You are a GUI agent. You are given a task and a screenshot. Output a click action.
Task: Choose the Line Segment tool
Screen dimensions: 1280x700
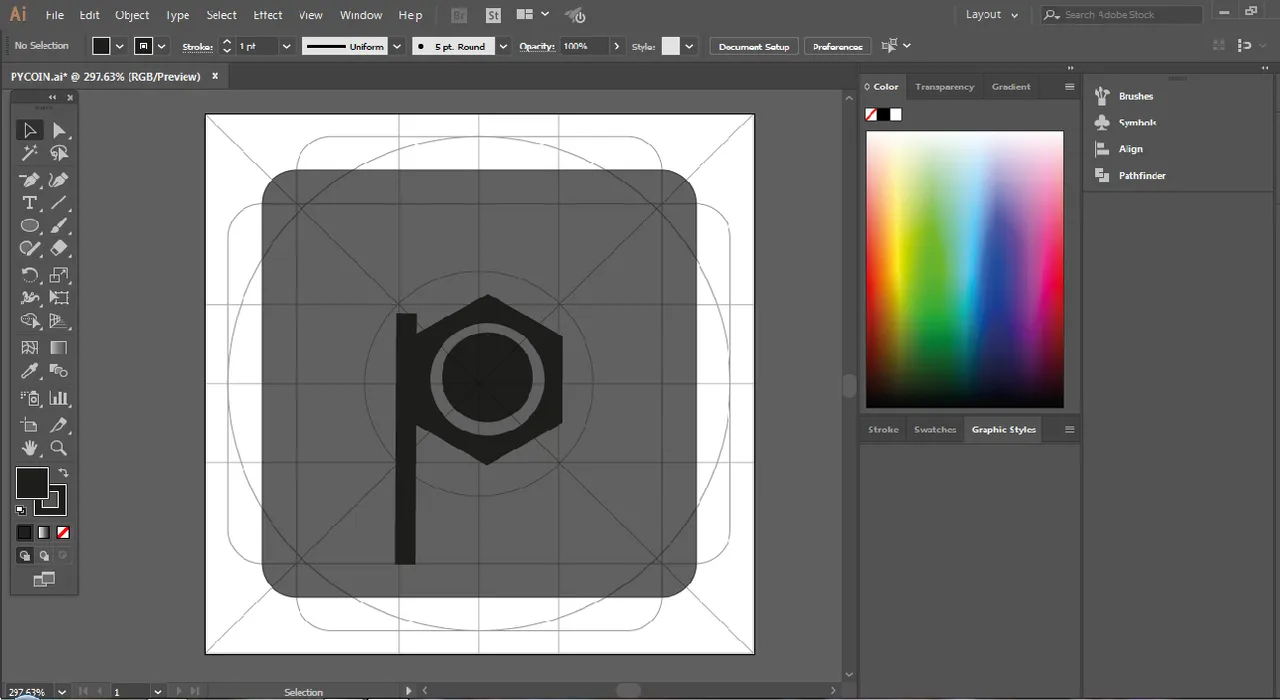tap(59, 203)
